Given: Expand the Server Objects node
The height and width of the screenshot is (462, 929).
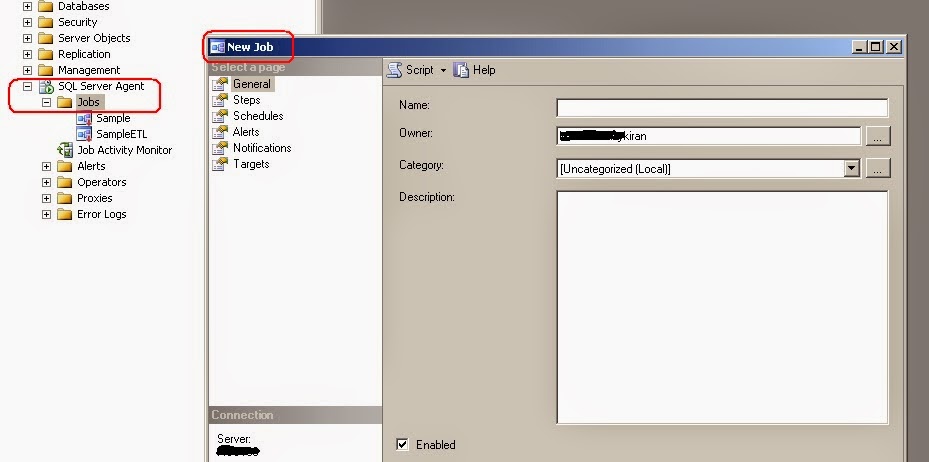Looking at the screenshot, I should coord(27,38).
